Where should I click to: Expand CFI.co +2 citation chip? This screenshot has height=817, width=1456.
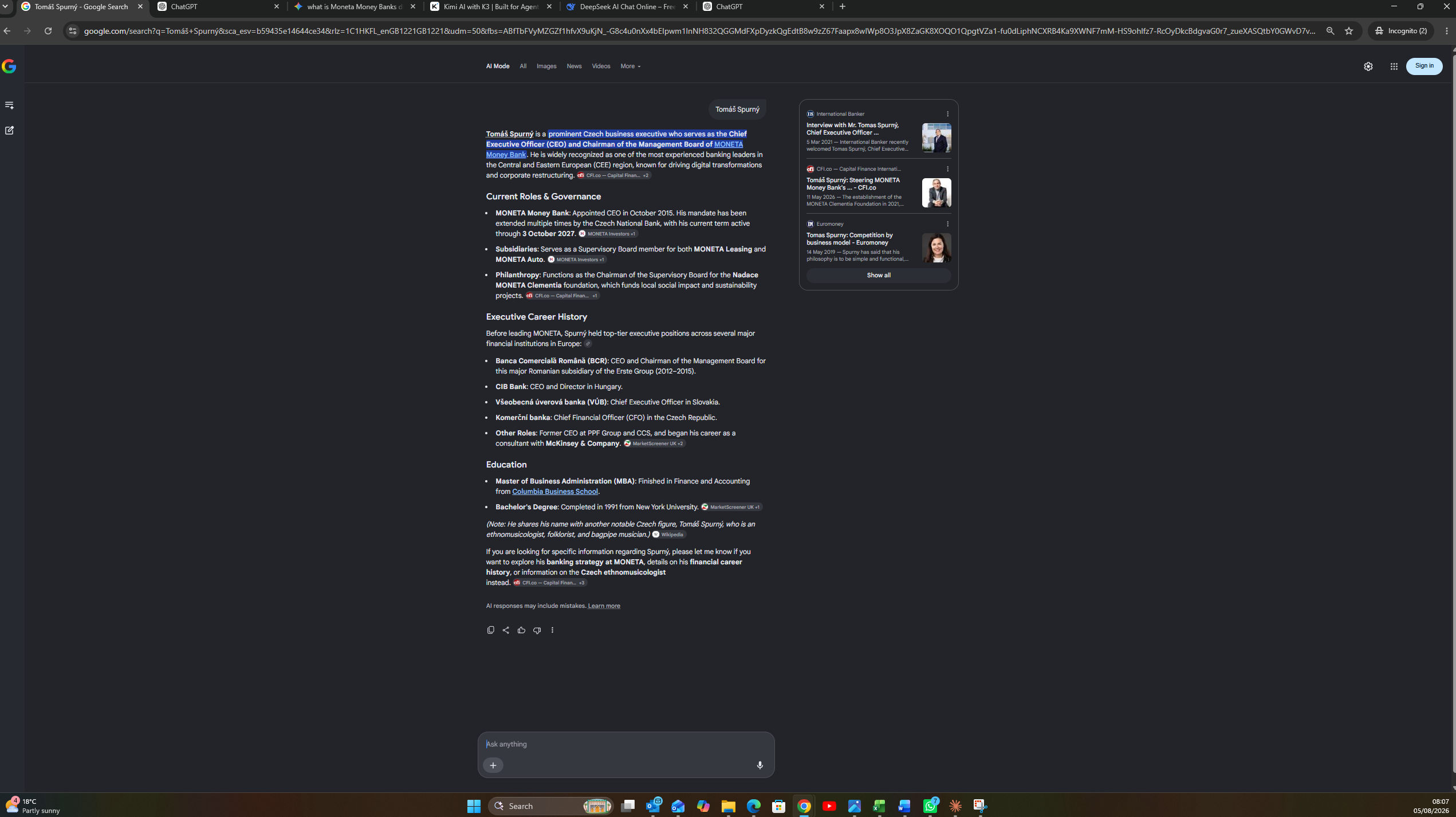pos(613,175)
